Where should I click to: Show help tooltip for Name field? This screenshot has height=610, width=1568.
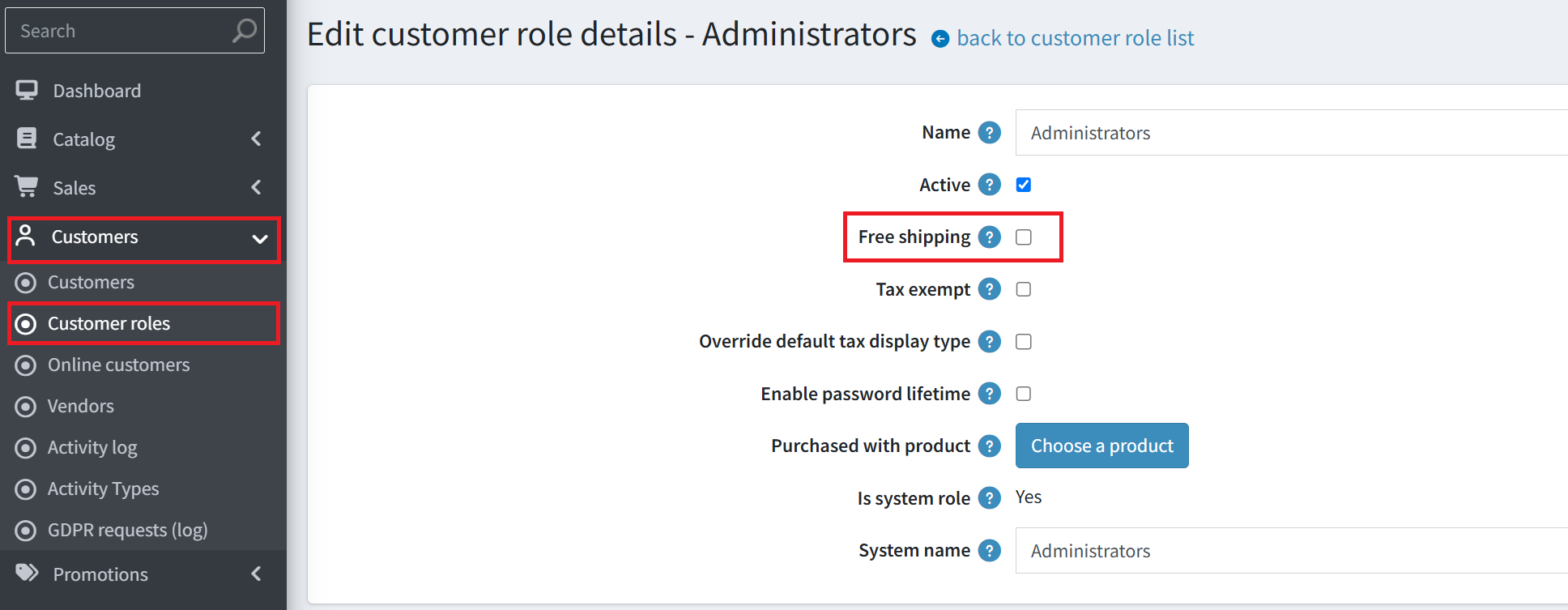click(989, 132)
